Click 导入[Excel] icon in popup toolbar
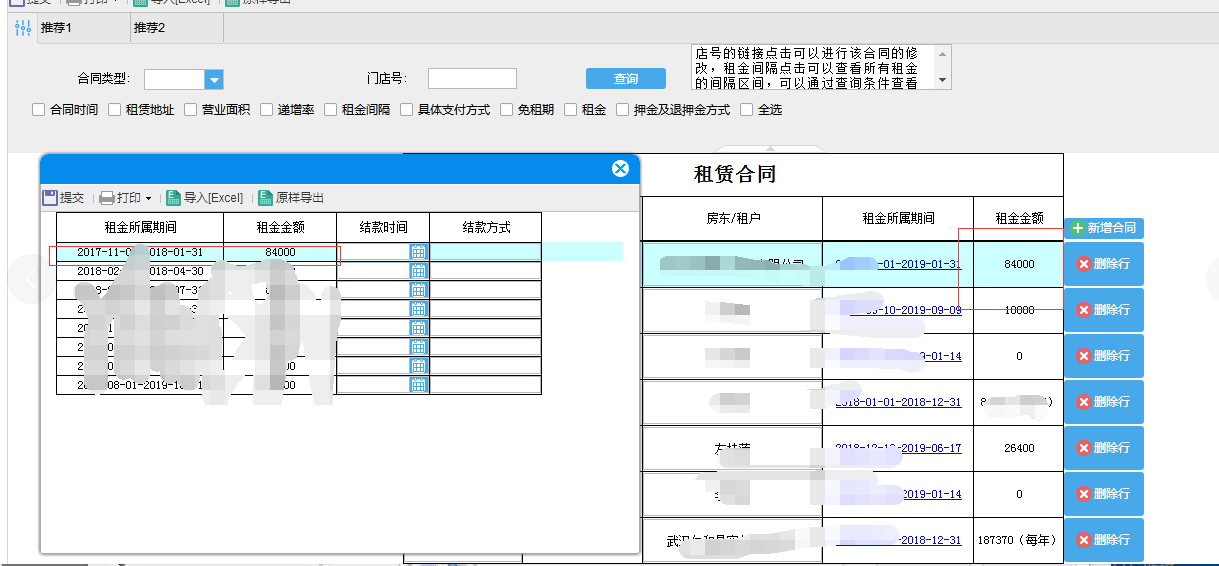This screenshot has height=566, width=1219. [x=174, y=198]
